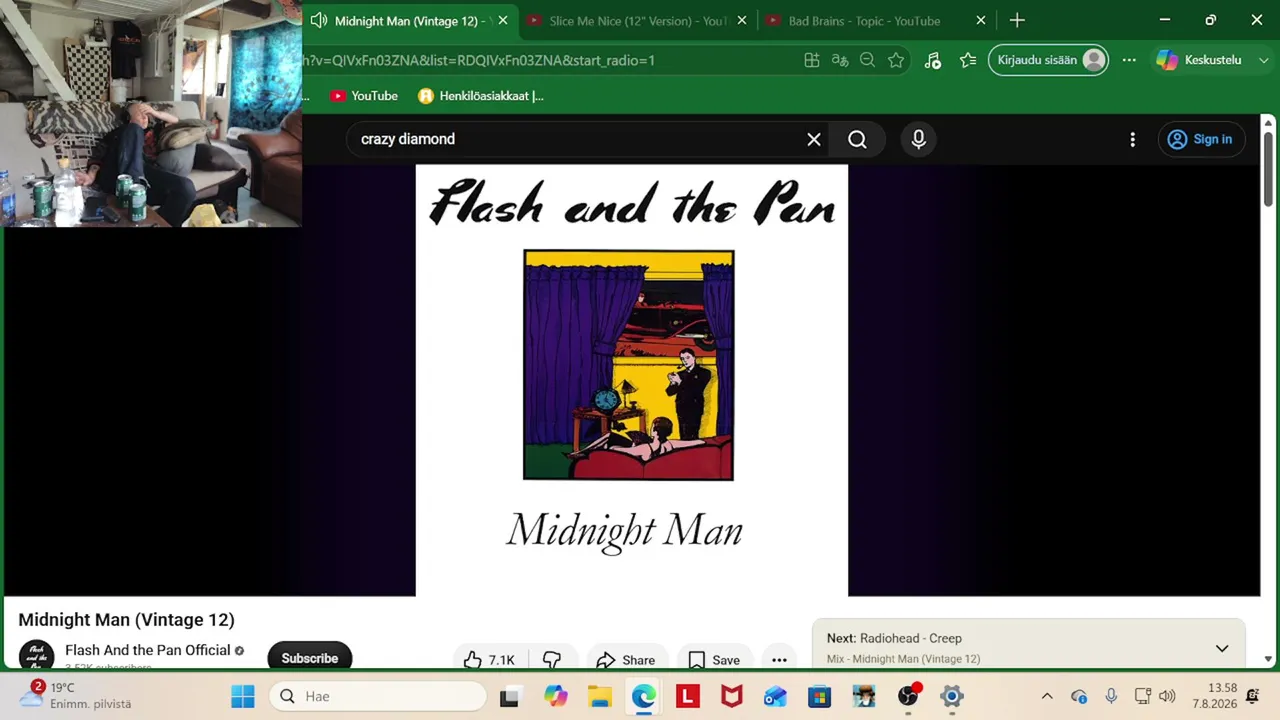The width and height of the screenshot is (1280, 720).
Task: Open OBS Studio from the taskbar
Action: (908, 696)
